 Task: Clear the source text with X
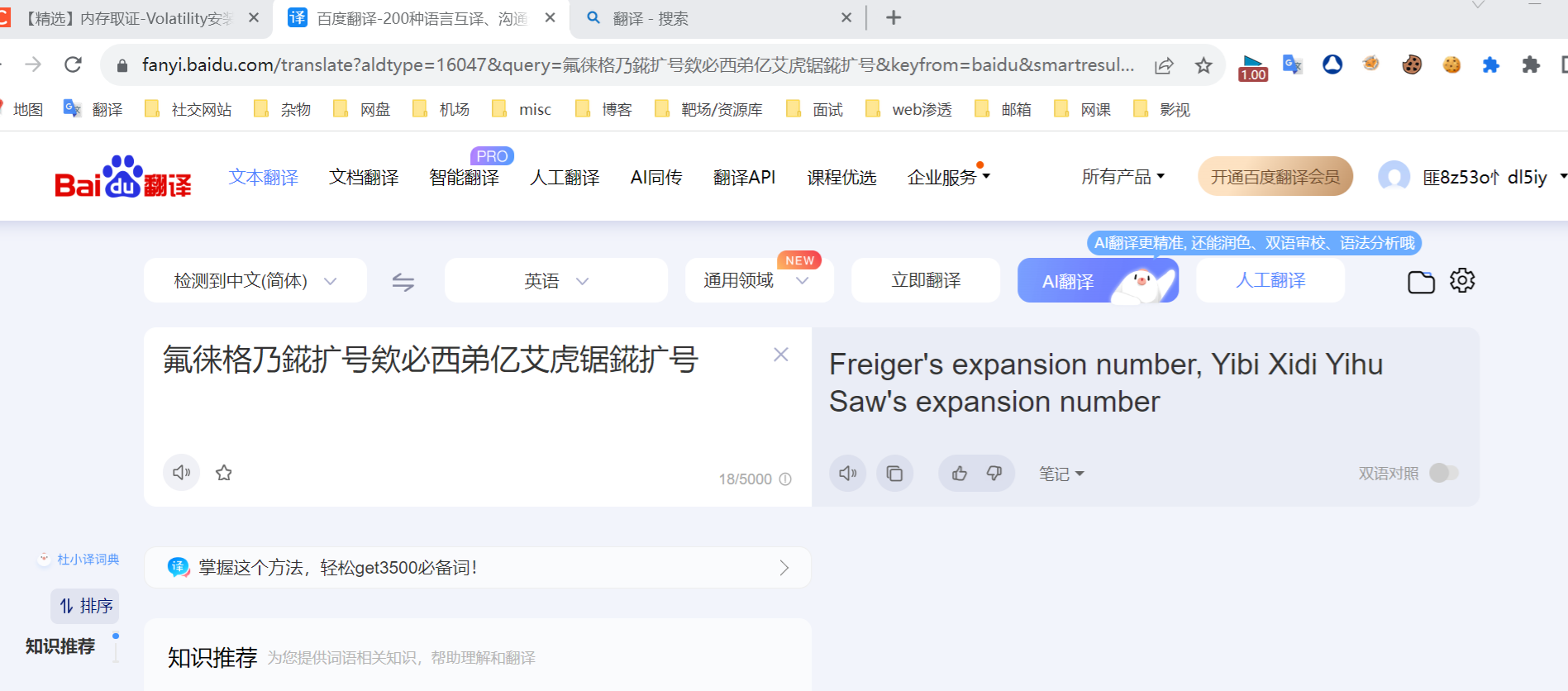(781, 355)
